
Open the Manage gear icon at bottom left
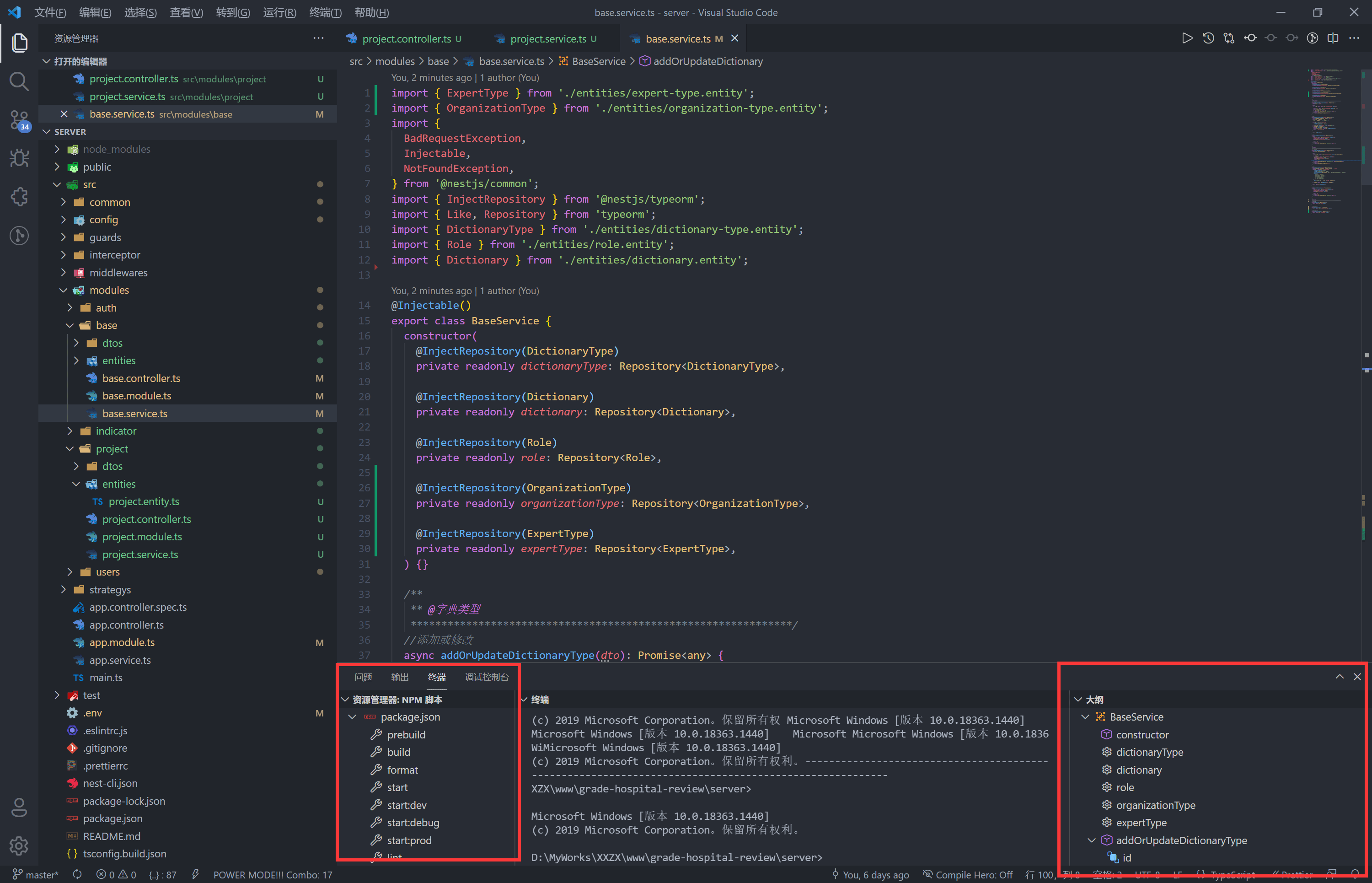[19, 846]
